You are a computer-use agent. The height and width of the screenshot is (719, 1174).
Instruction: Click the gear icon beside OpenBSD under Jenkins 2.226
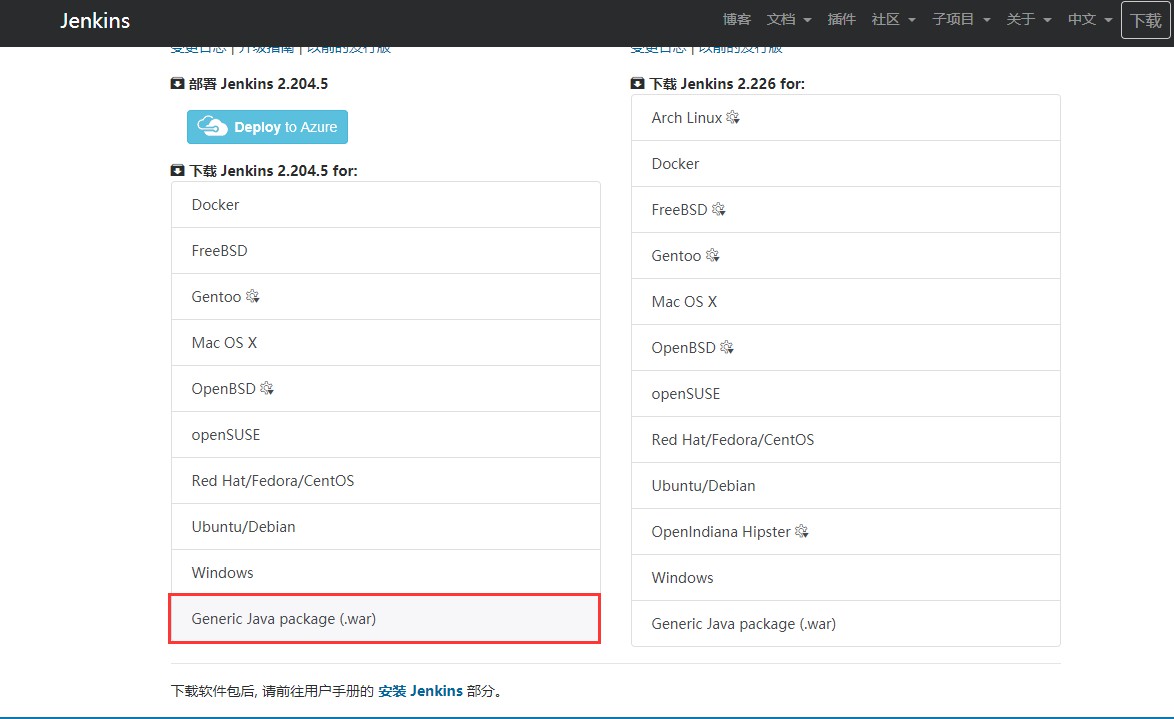727,348
